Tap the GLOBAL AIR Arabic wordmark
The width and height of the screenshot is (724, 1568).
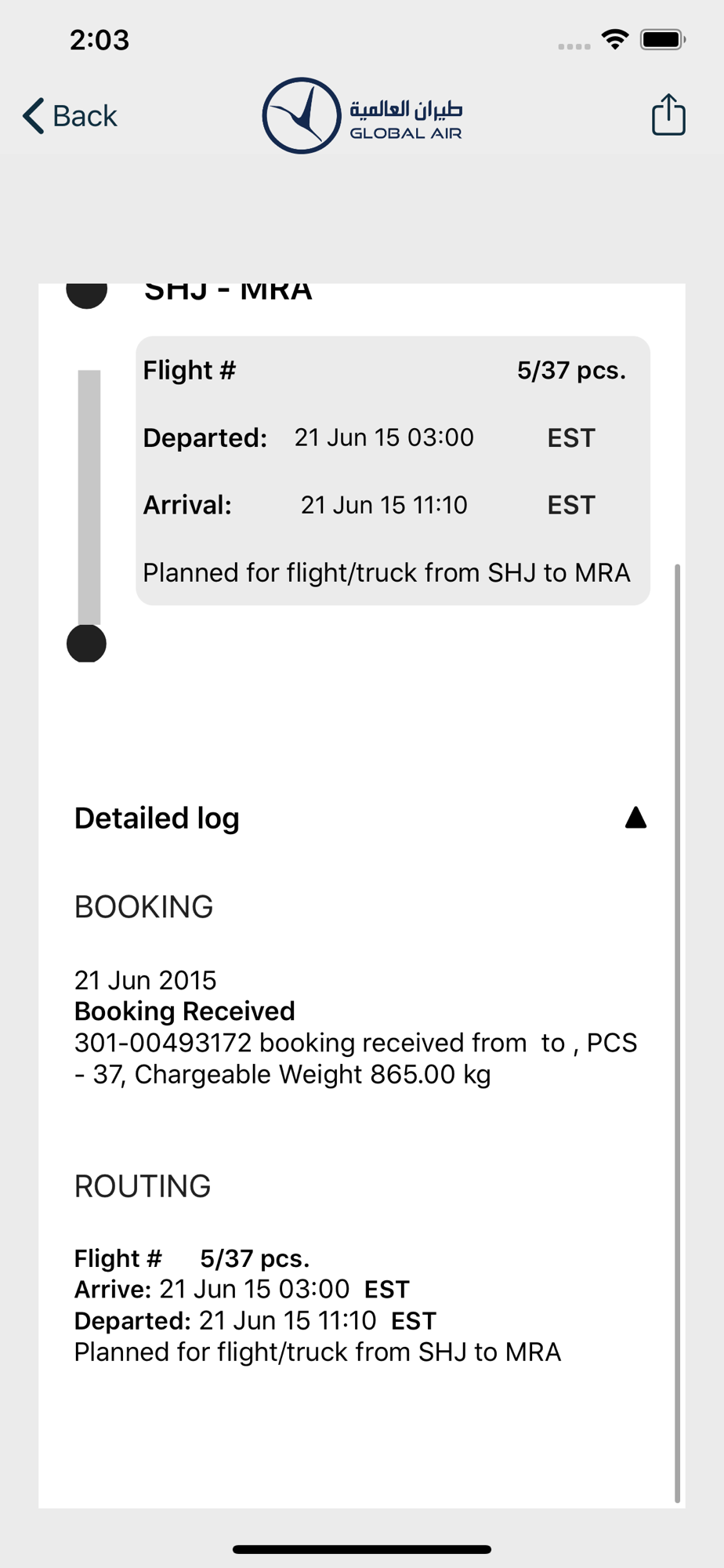406,119
